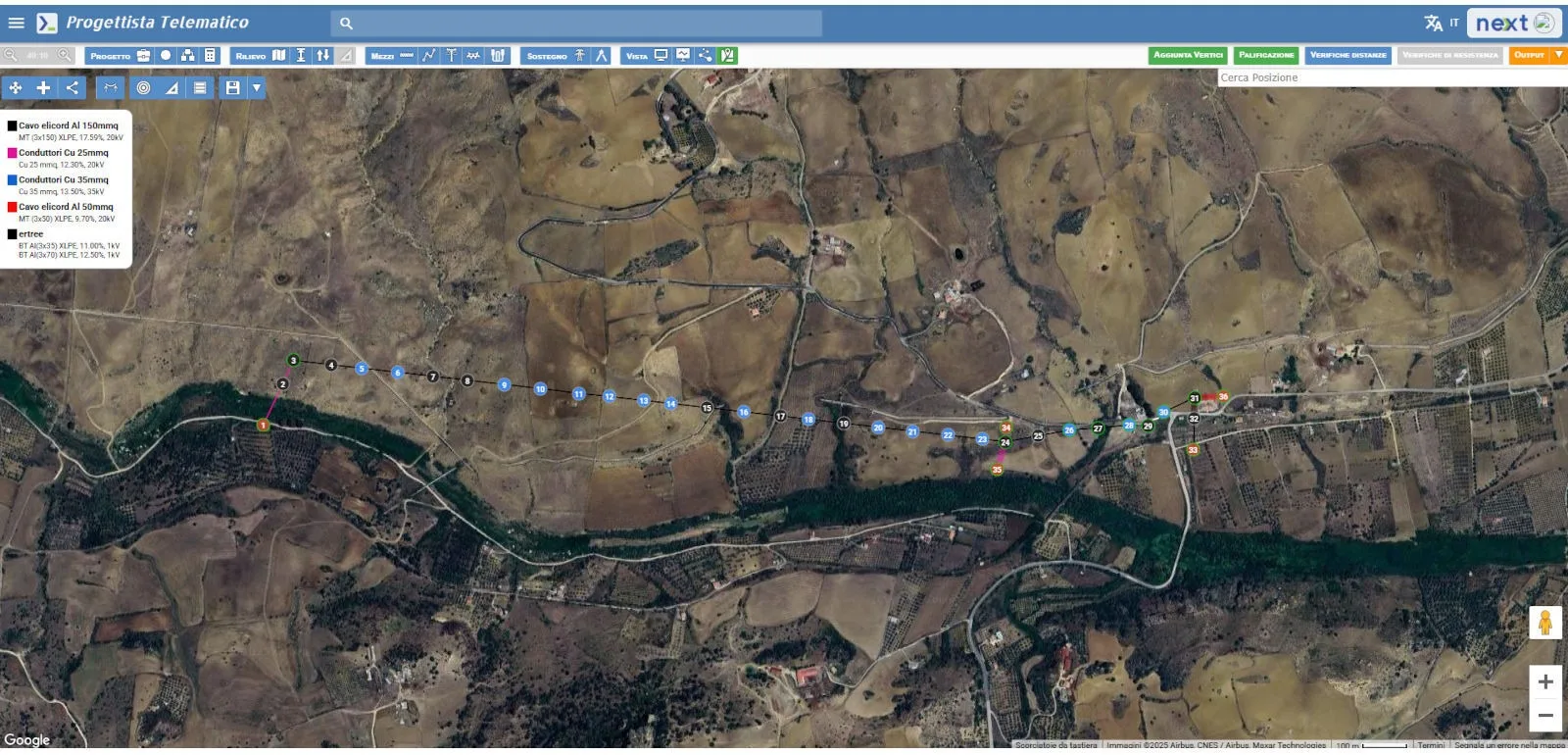Click the Verifiche Distanze button
1568x755 pixels.
click(1347, 55)
